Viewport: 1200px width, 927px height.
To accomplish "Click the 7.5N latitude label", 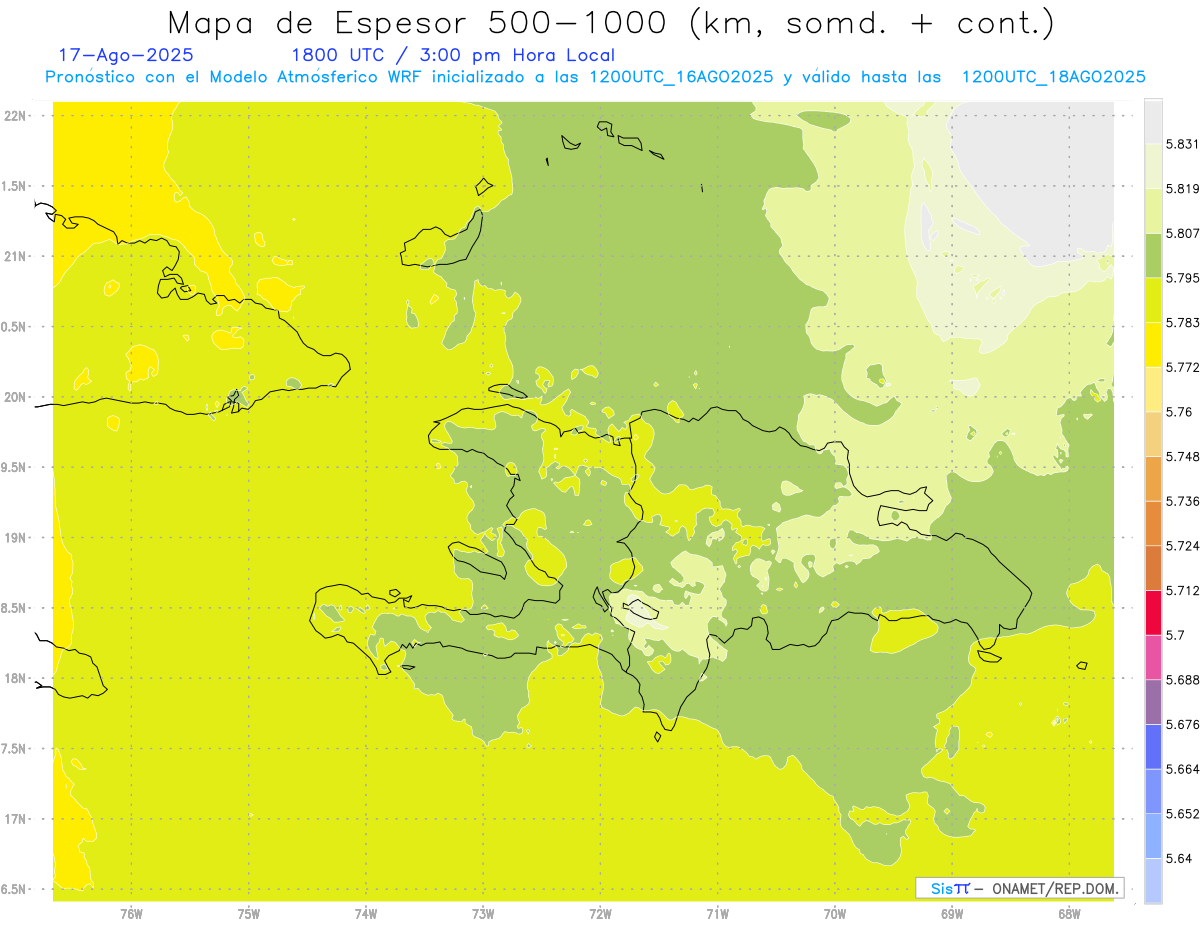I will tap(13, 749).
